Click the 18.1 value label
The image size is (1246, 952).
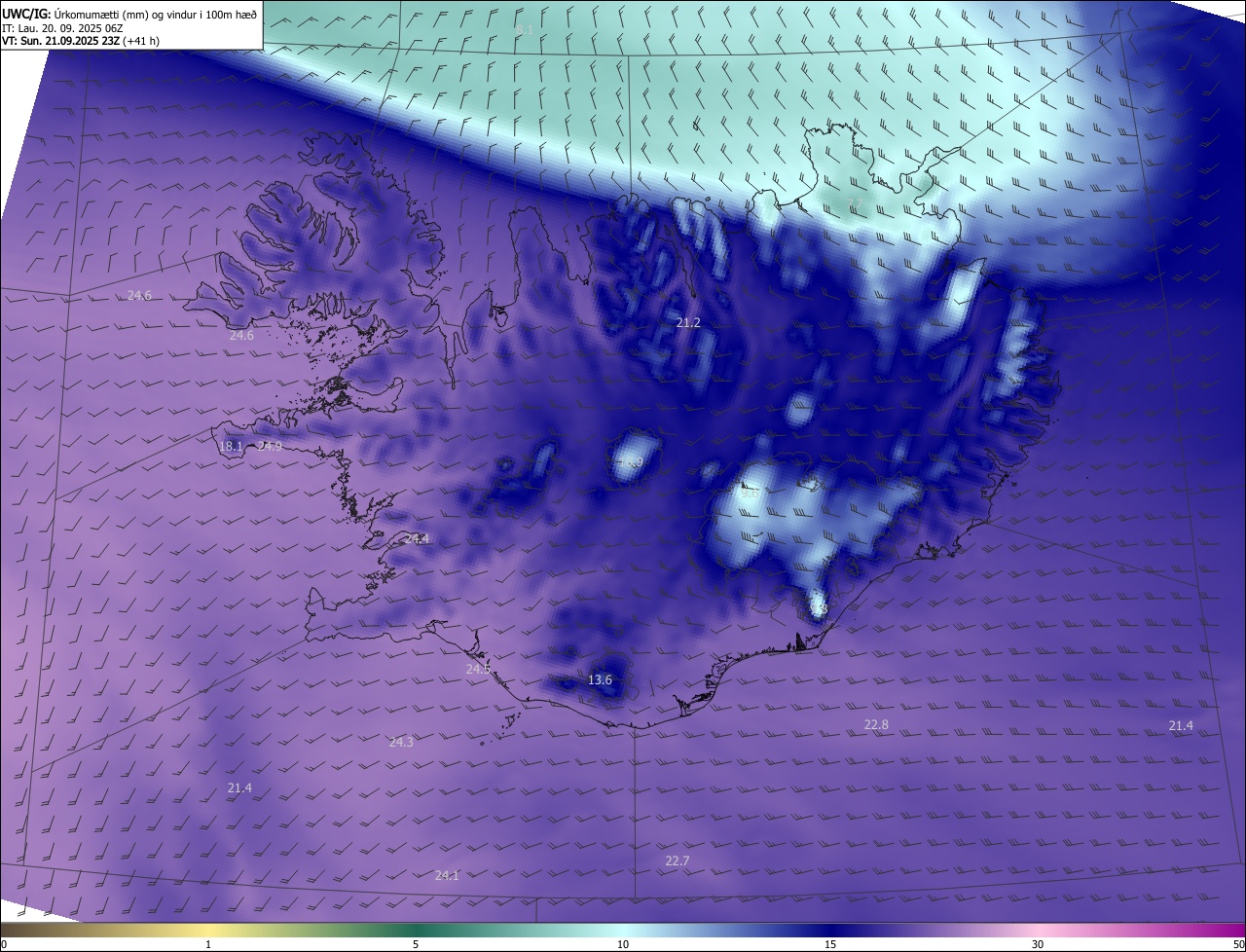231,447
